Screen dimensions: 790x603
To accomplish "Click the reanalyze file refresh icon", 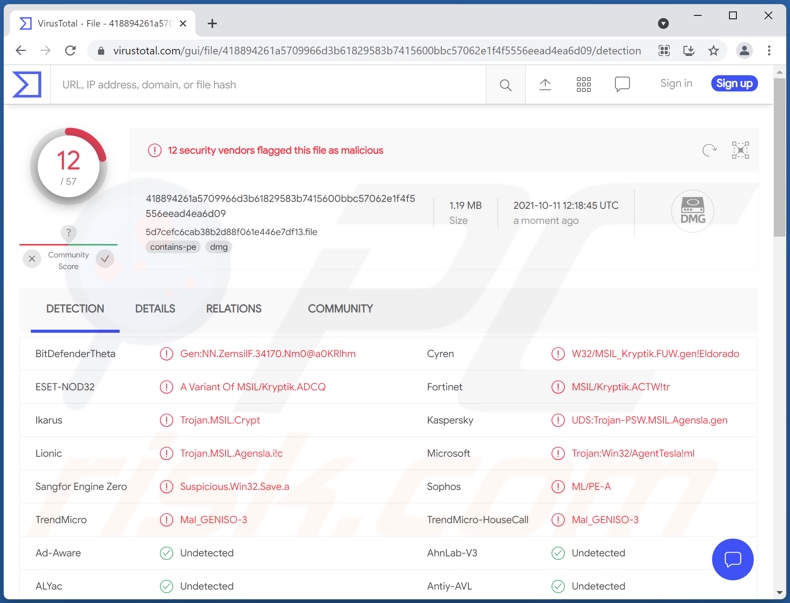I will coord(709,150).
